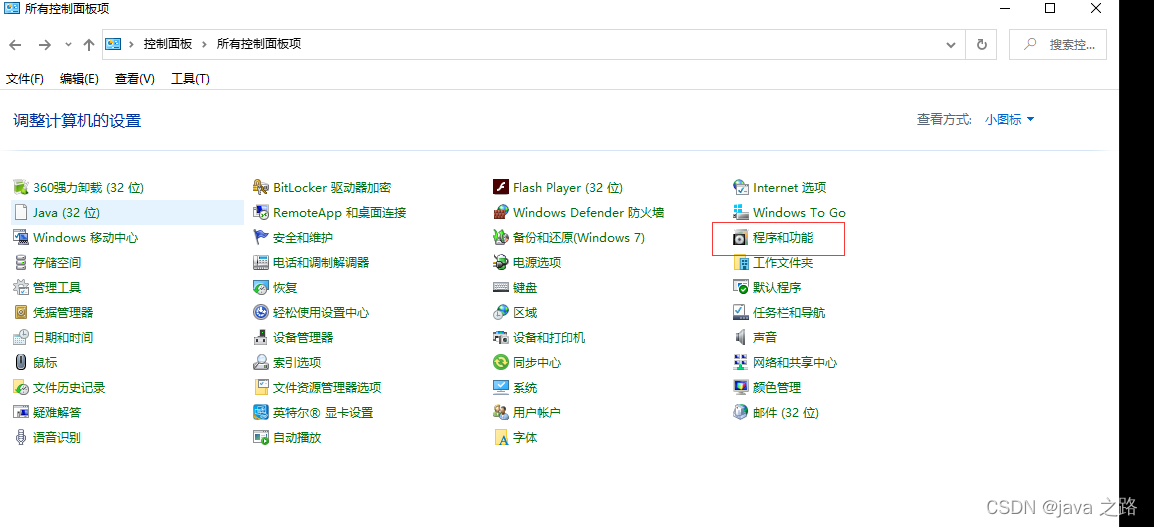1154x527 pixels.
Task: Open the 工具(T) menu
Action: pyautogui.click(x=191, y=79)
